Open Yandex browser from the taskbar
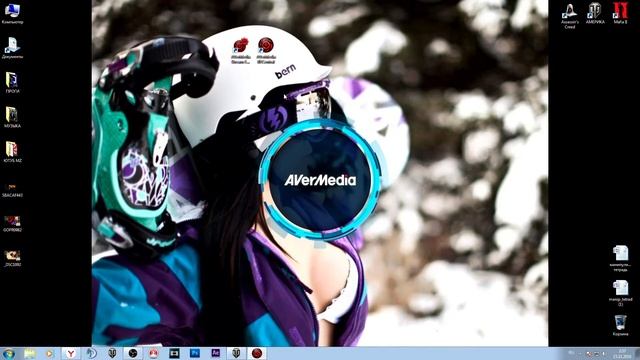640x360 pixels. tap(71, 353)
